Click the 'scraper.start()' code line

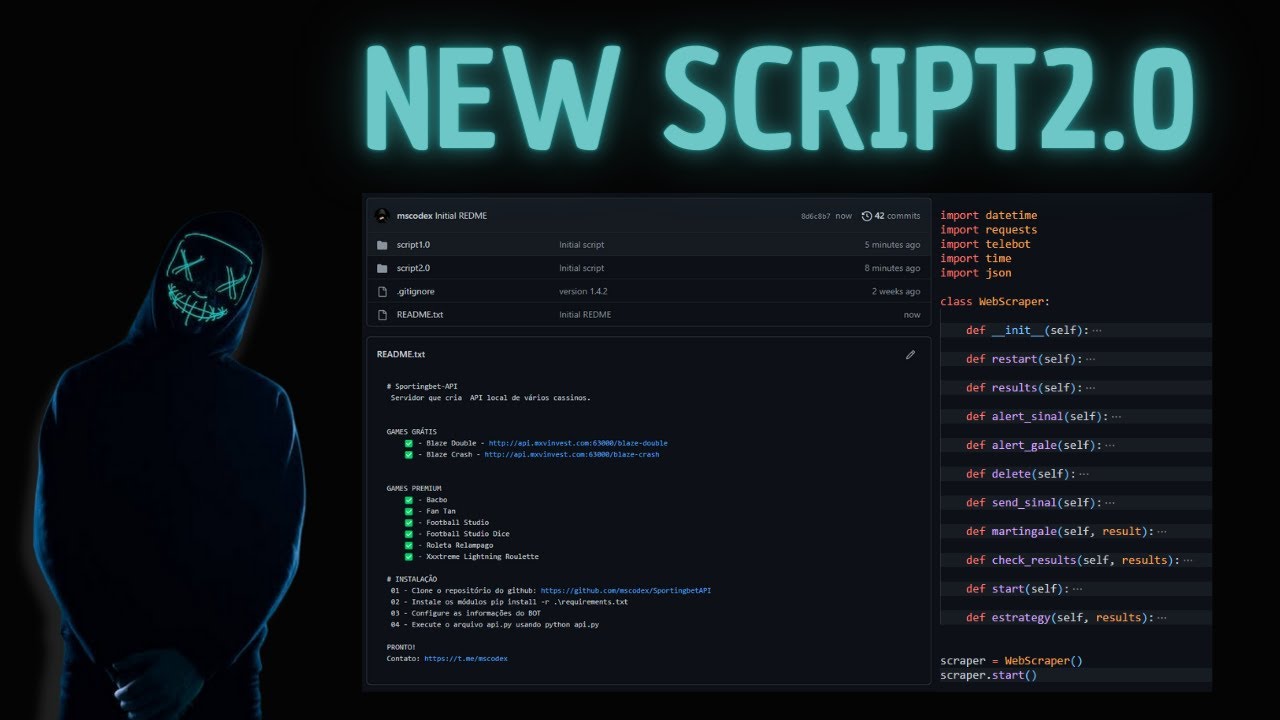coord(988,675)
